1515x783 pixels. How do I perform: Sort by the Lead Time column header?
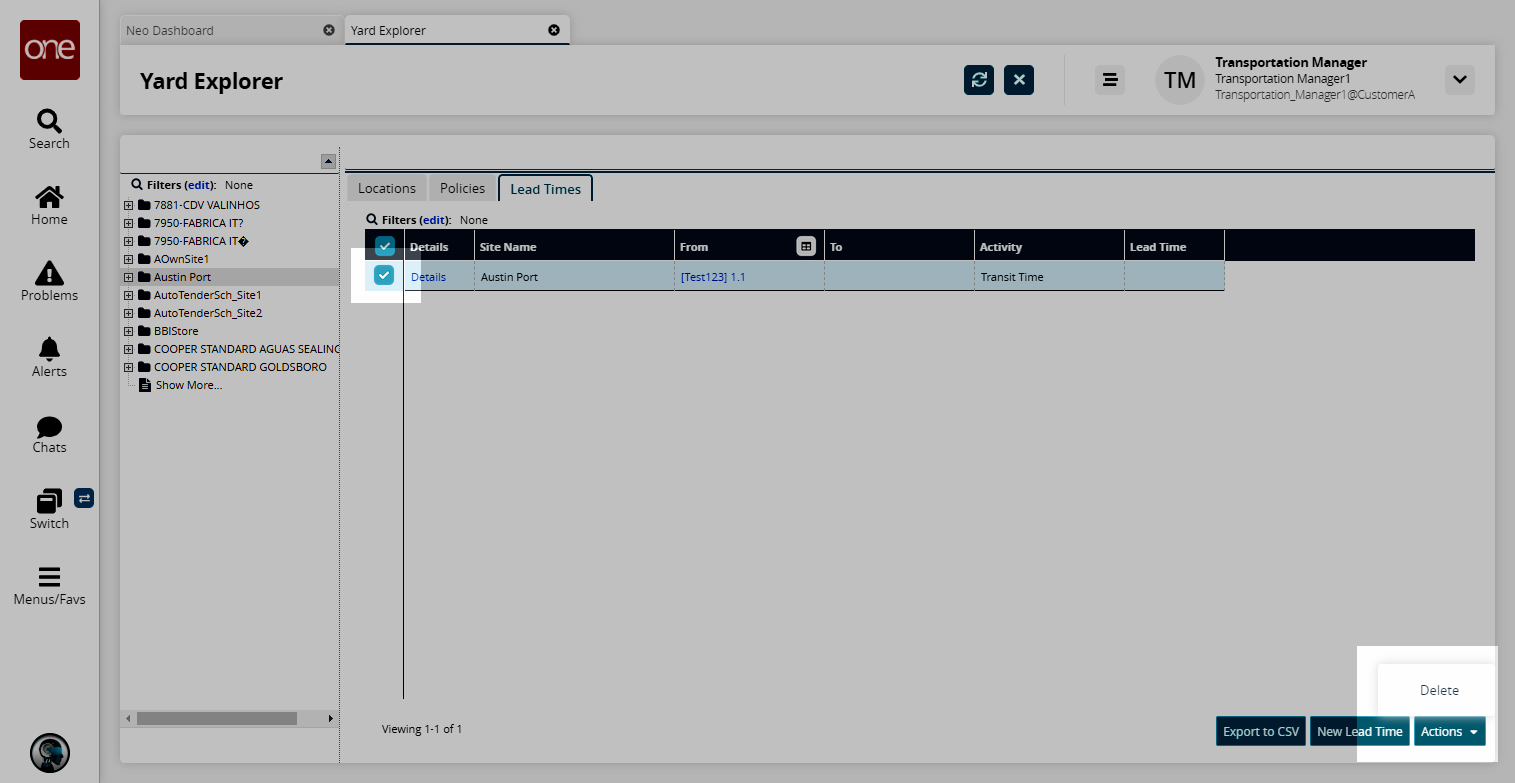(1174, 246)
